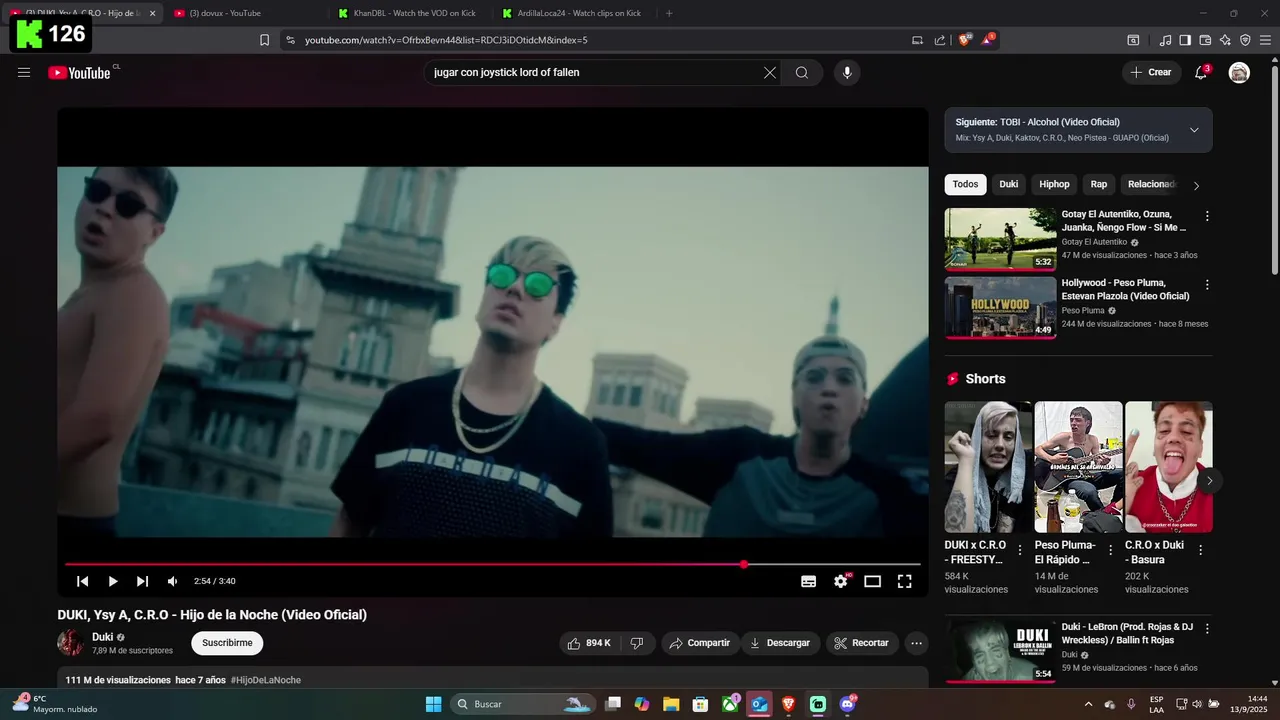
Task: Open the notifications bell
Action: click(x=1201, y=72)
